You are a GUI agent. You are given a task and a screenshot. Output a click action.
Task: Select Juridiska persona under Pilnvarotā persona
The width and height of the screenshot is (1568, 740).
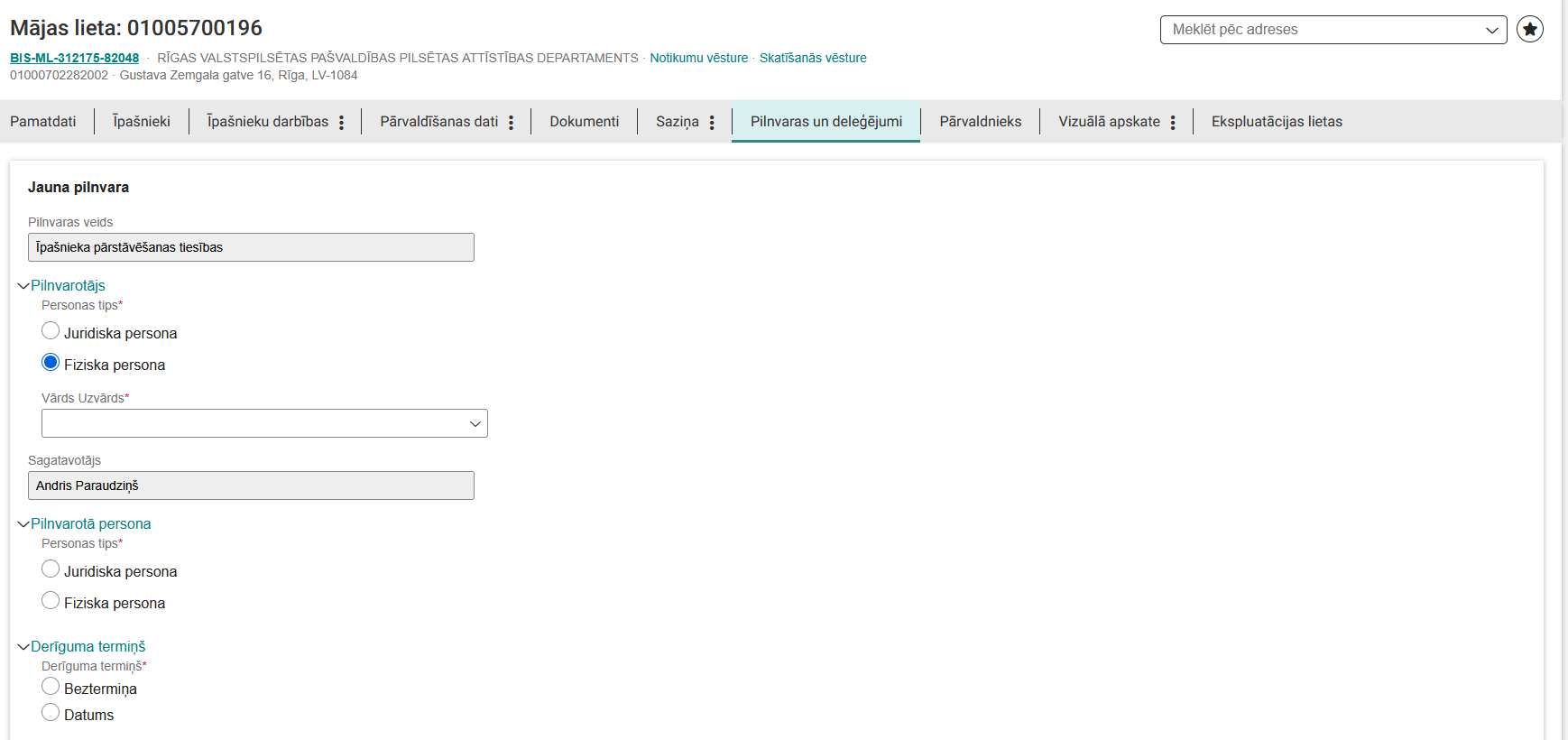point(51,569)
